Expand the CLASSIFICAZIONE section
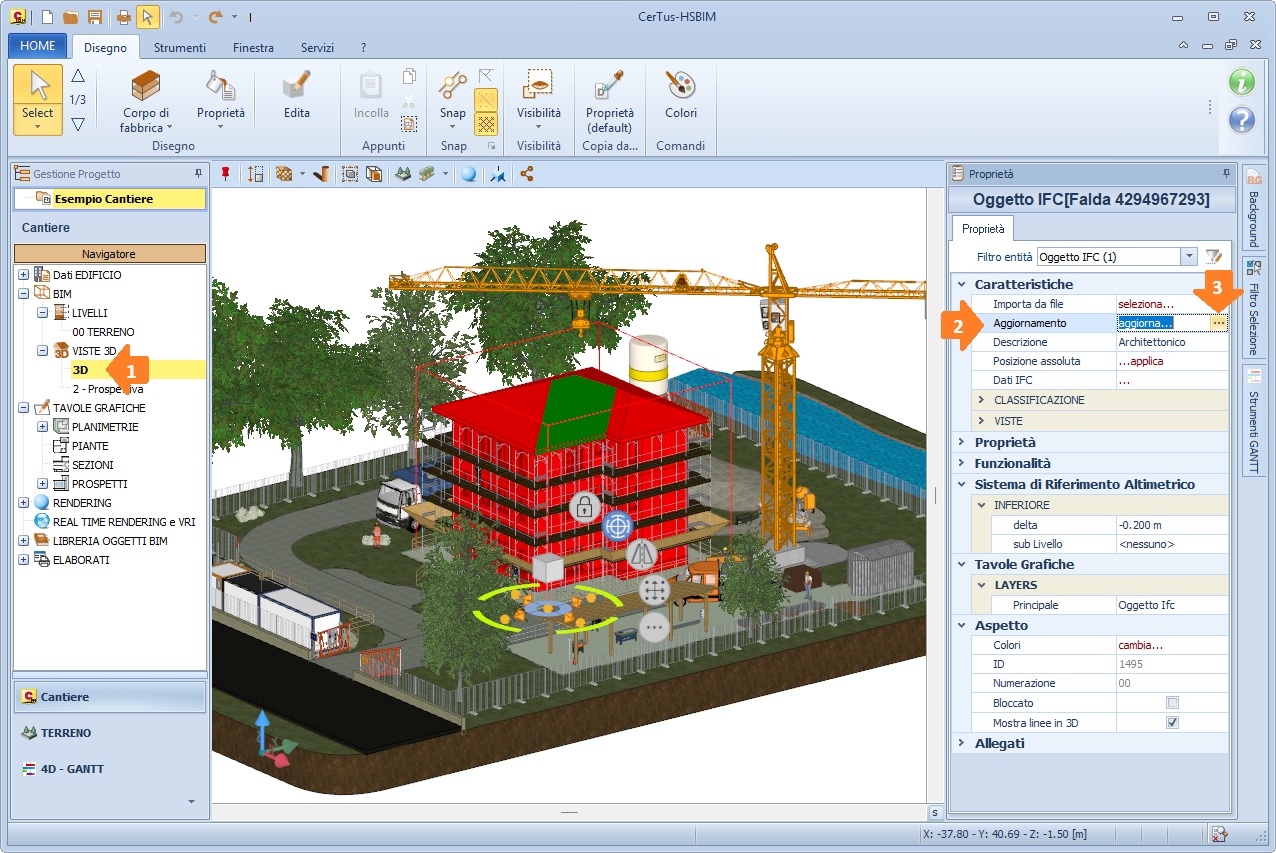 coord(981,400)
